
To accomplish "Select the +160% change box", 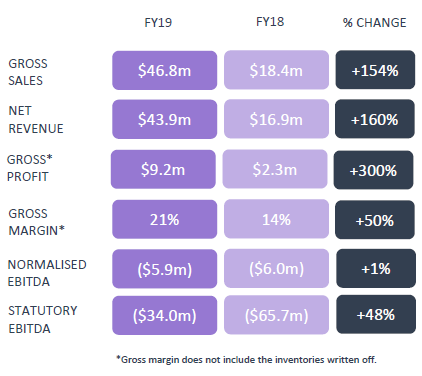I will [375, 119].
